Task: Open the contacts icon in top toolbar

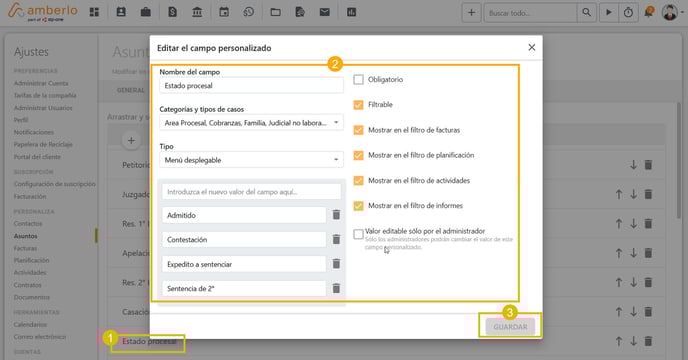Action: (121, 12)
